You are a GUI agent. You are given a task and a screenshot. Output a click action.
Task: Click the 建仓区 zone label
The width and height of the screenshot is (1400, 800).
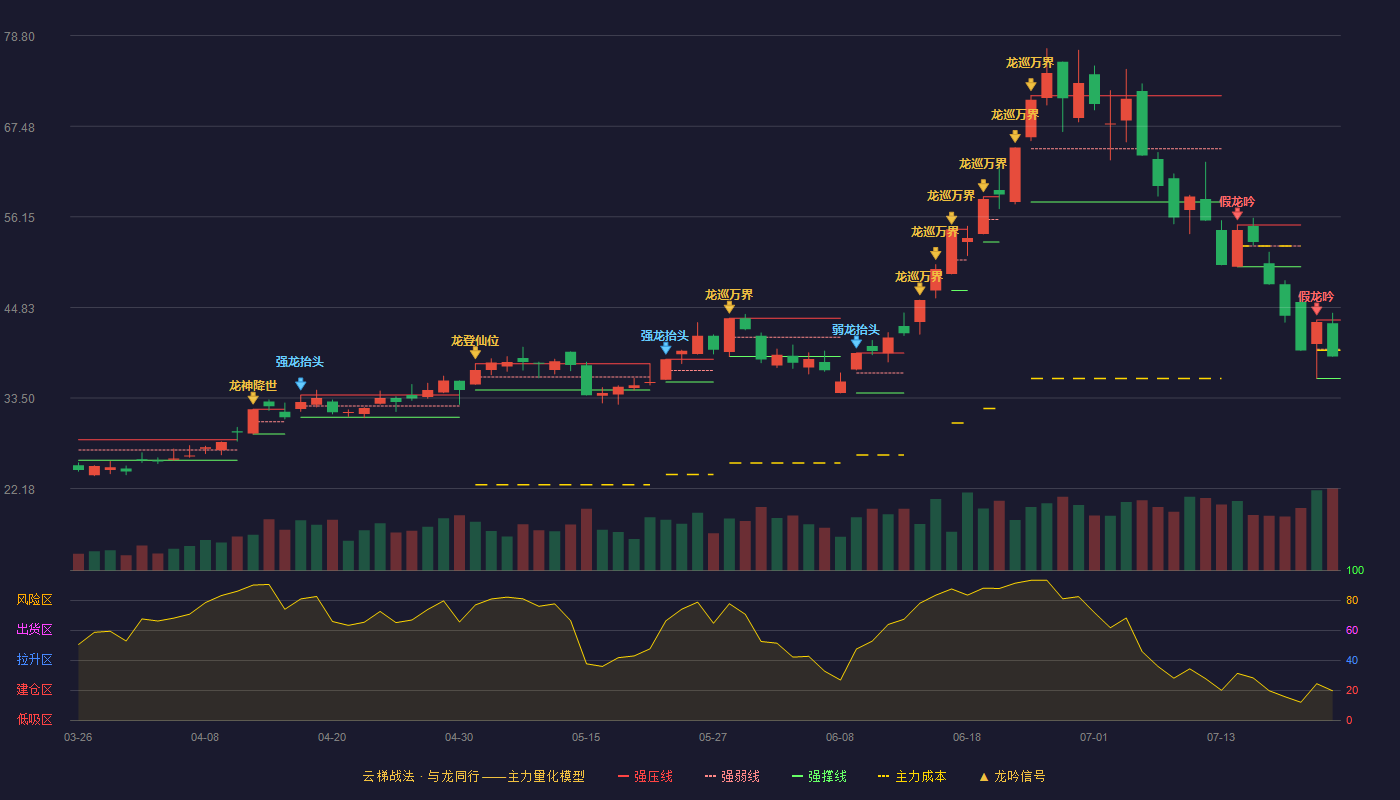pos(34,690)
